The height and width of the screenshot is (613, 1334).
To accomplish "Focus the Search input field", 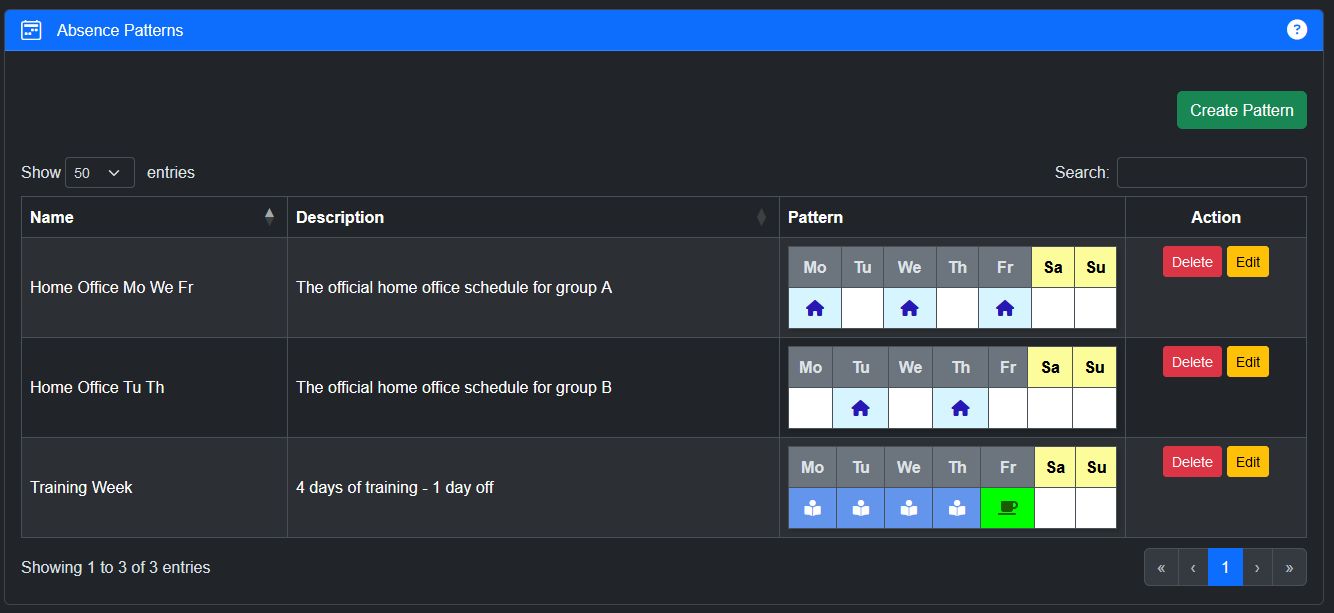I will pyautogui.click(x=1211, y=173).
